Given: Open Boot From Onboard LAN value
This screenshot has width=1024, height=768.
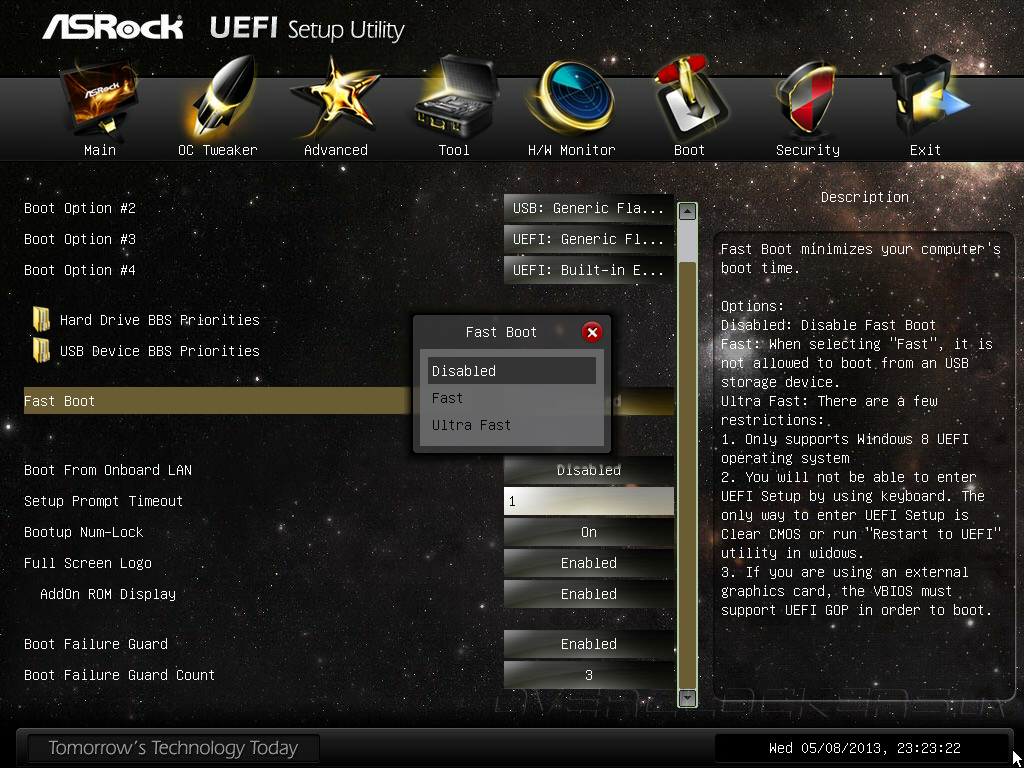Looking at the screenshot, I should [x=588, y=470].
